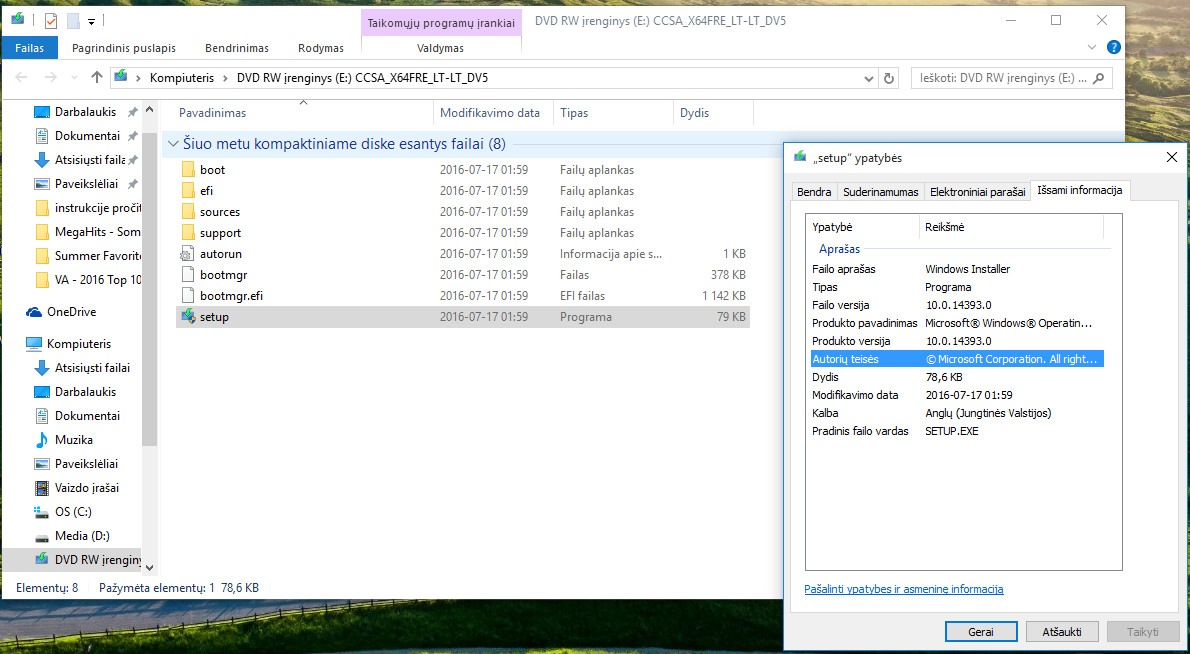Refresh the current folder view
Image resolution: width=1190 pixels, height=654 pixels.
point(889,77)
